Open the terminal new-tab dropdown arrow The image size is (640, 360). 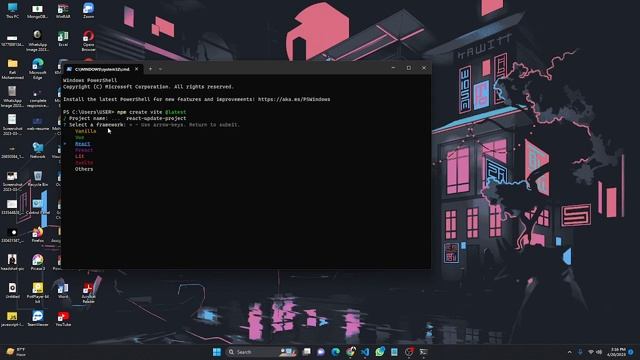(160, 69)
